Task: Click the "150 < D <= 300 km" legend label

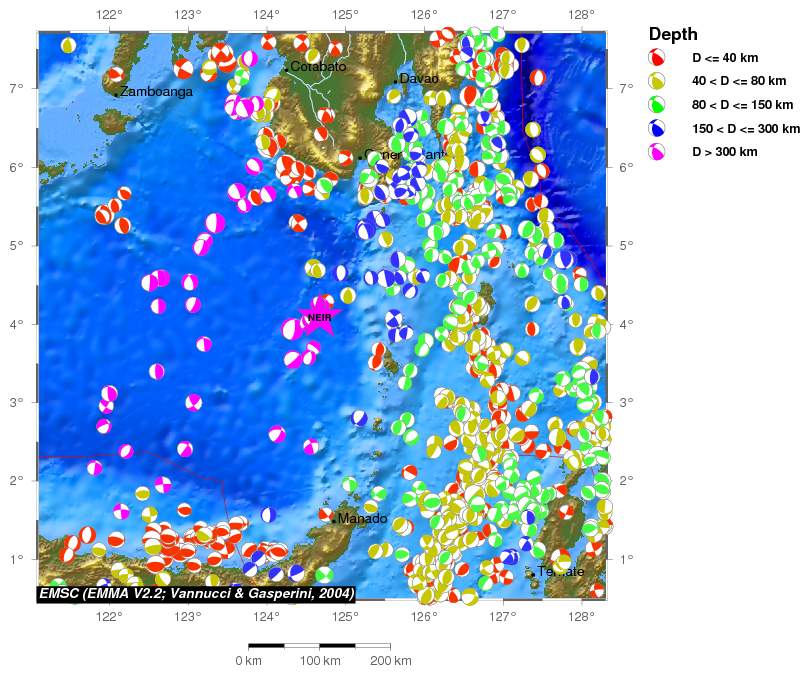Action: click(746, 129)
